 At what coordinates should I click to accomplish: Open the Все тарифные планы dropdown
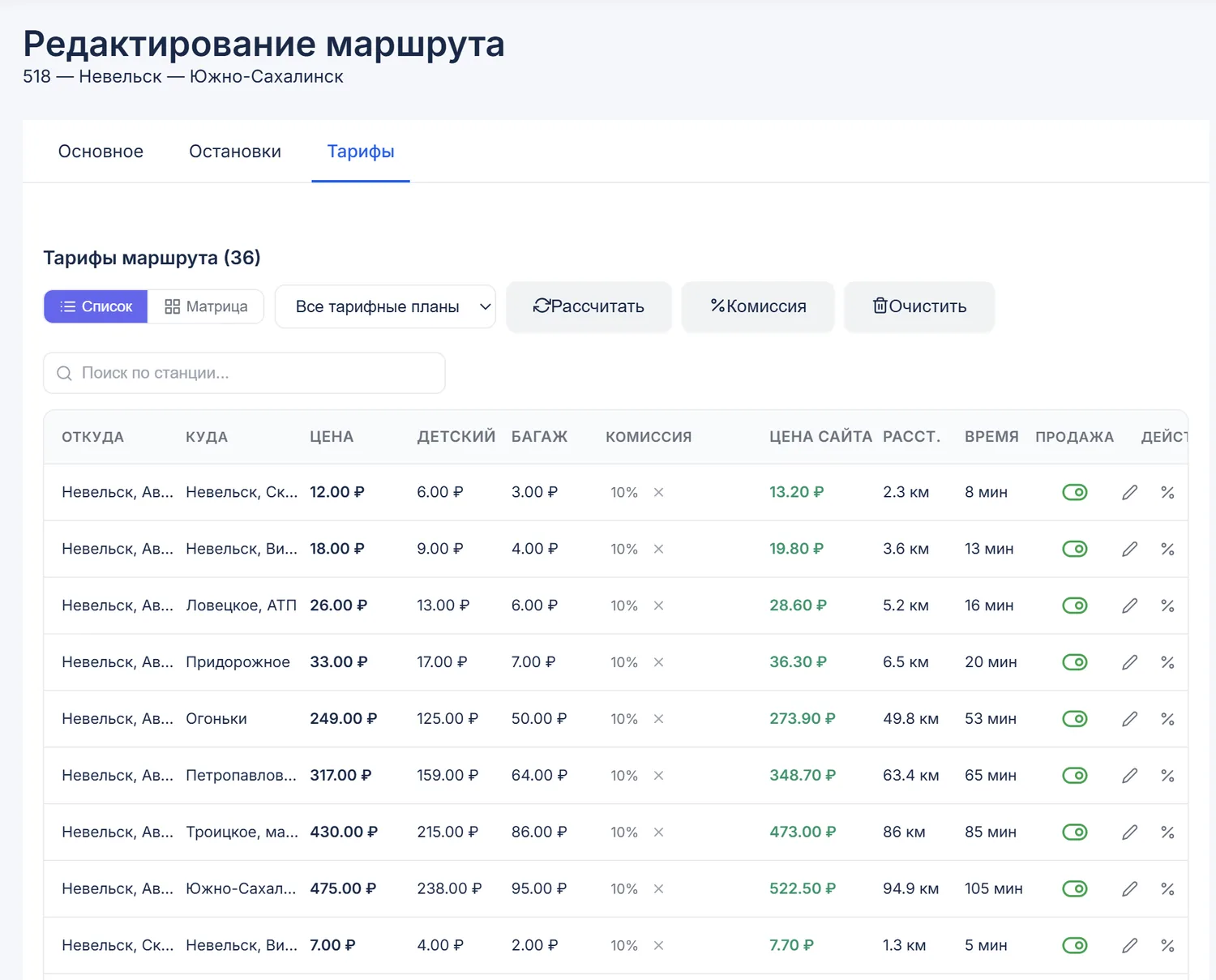click(x=385, y=306)
